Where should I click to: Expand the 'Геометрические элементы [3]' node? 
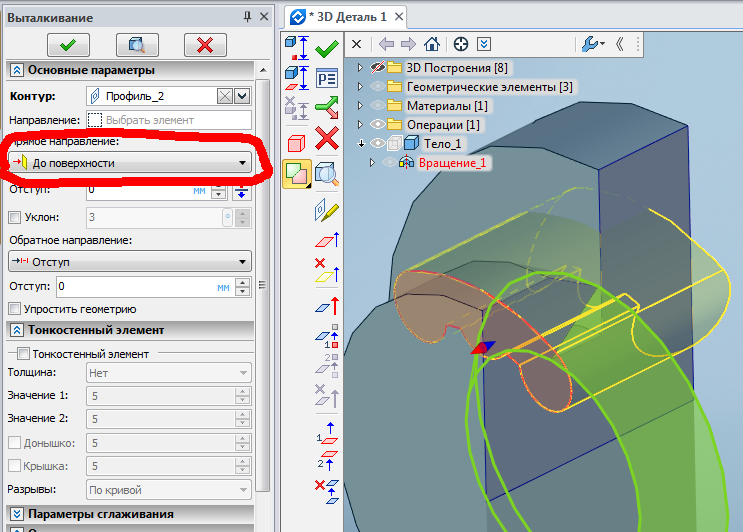coord(360,87)
